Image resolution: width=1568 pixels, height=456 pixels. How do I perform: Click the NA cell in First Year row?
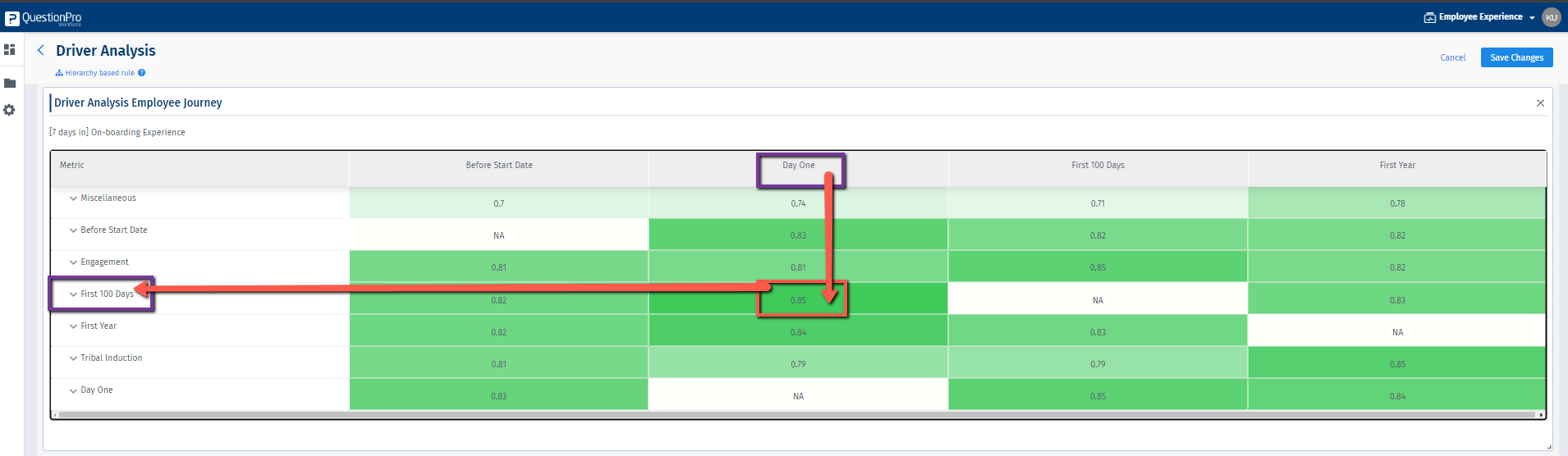pos(1397,332)
